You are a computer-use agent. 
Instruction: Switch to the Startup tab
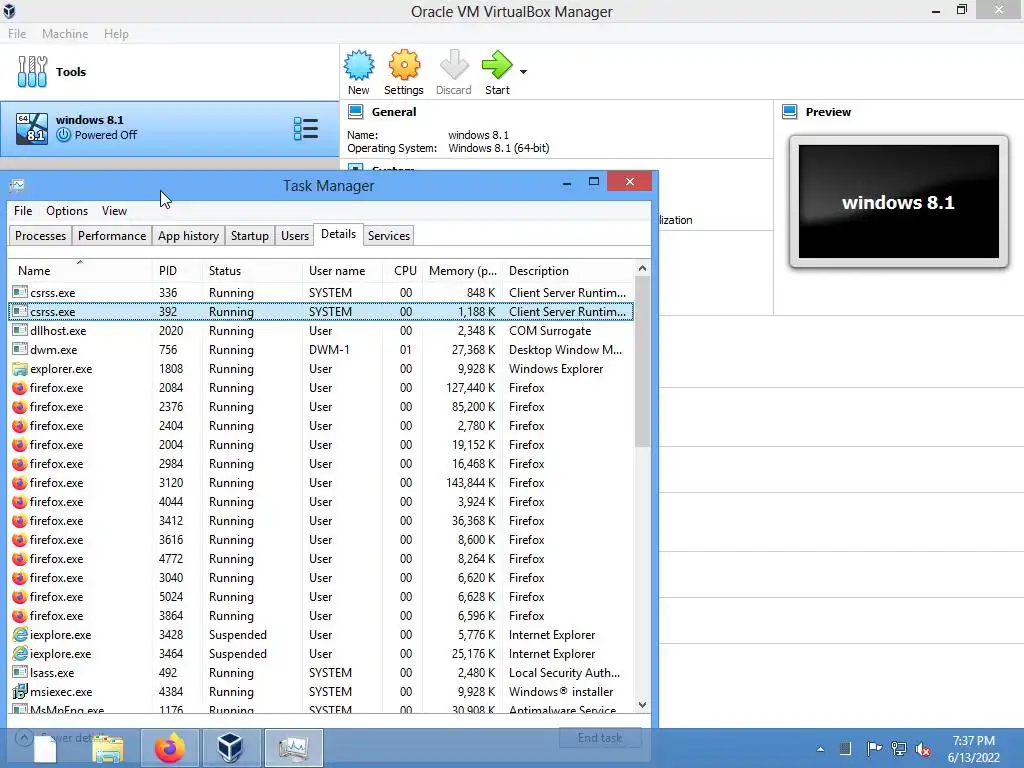pyautogui.click(x=249, y=236)
